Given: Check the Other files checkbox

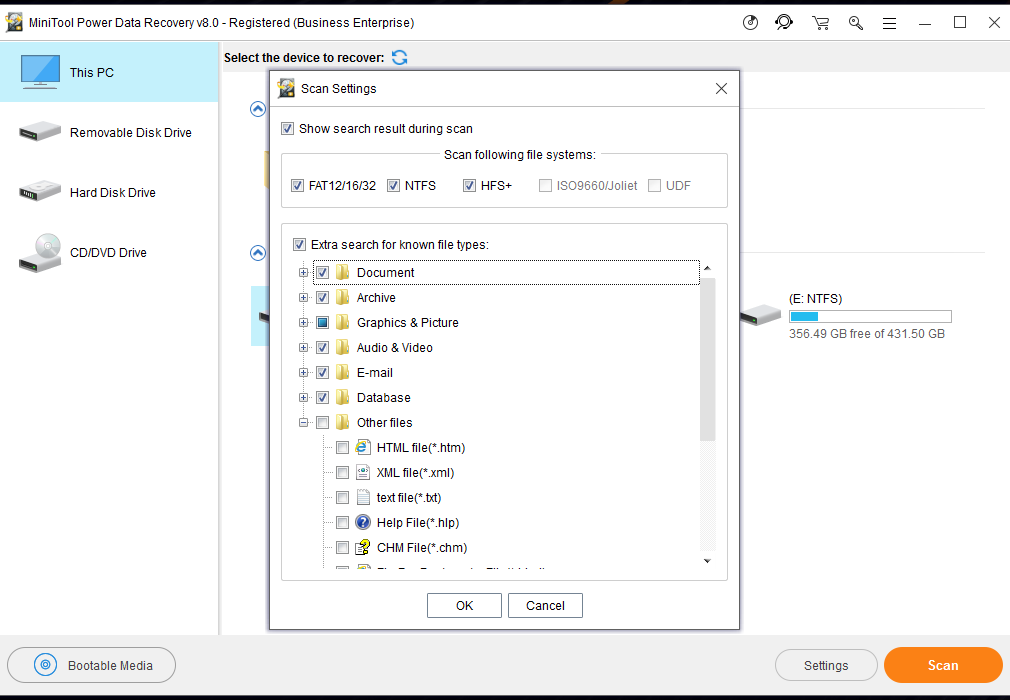Looking at the screenshot, I should (x=323, y=423).
